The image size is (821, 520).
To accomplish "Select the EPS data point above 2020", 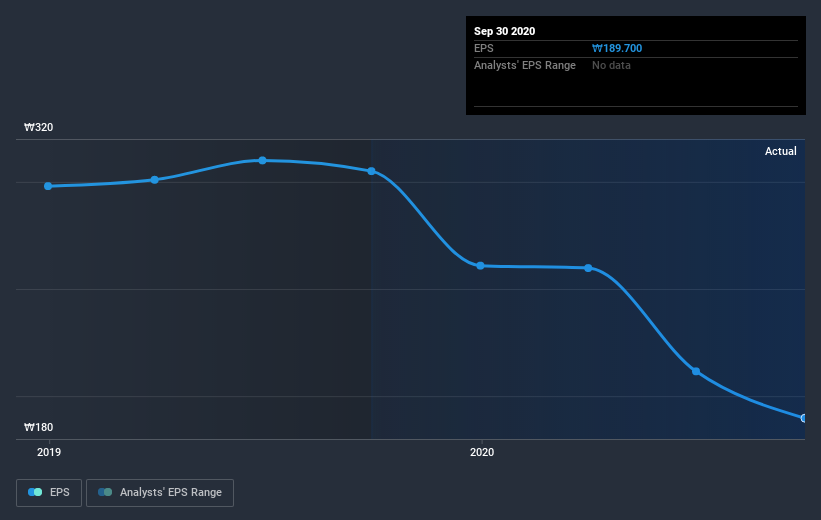I will 480,265.
